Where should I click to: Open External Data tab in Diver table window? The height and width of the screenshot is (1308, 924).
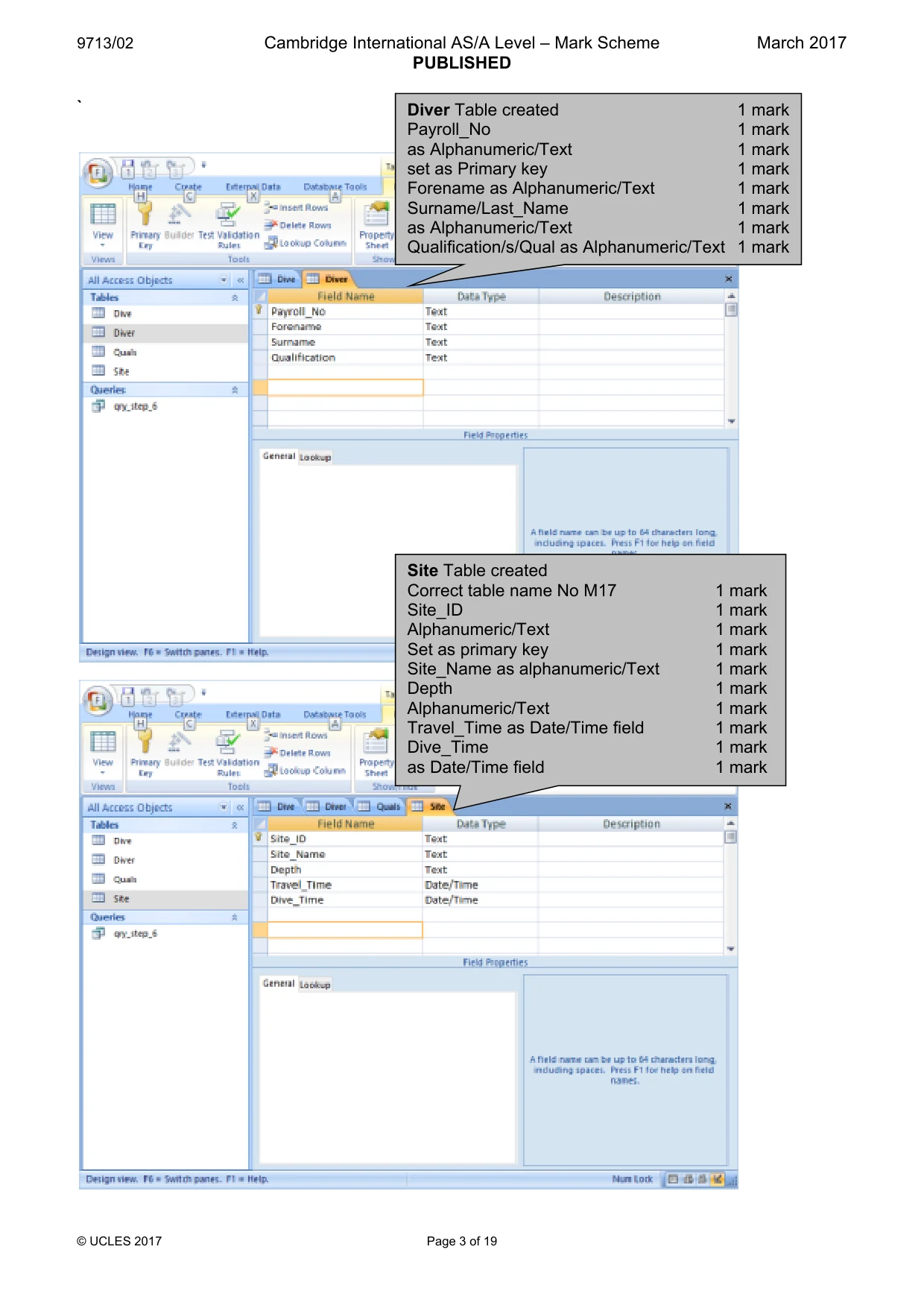[x=253, y=187]
